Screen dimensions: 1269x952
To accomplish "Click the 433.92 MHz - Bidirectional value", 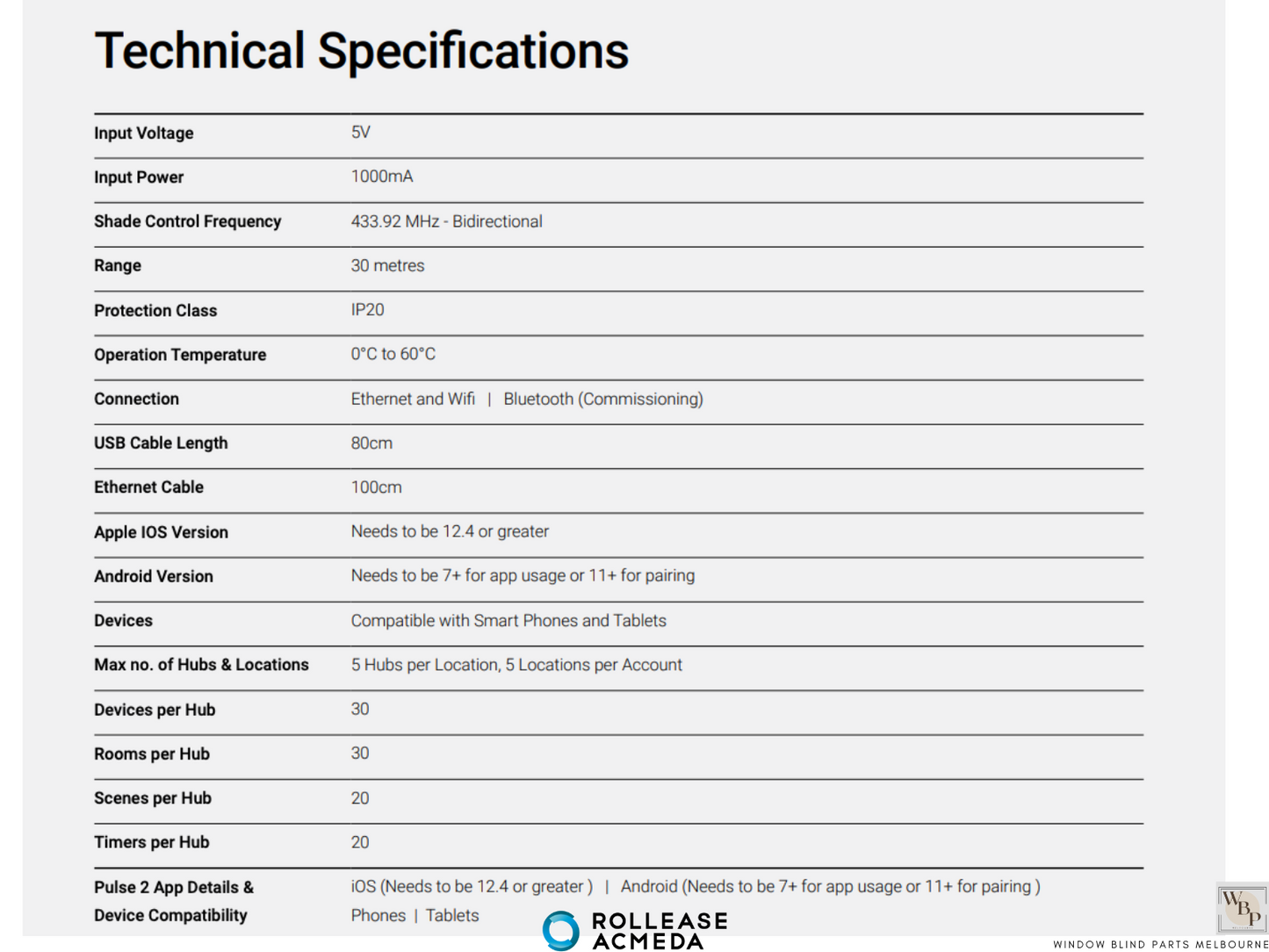I will [x=446, y=221].
